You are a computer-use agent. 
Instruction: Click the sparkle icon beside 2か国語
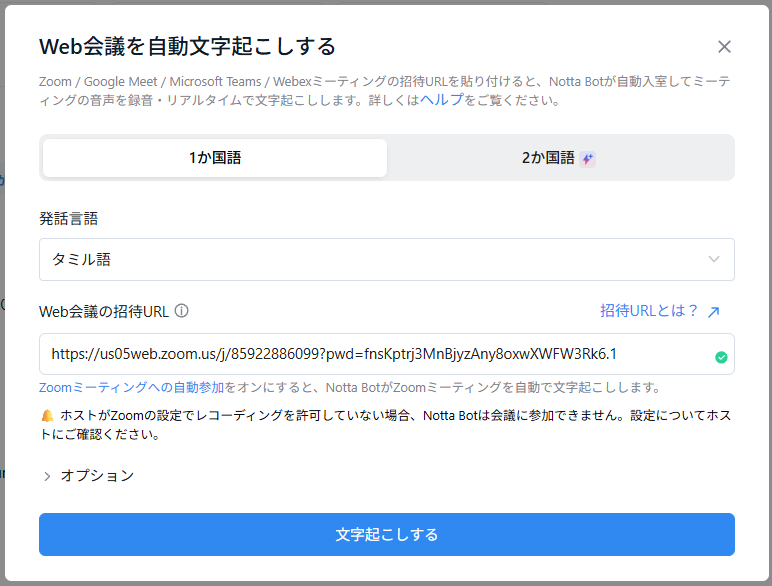pyautogui.click(x=588, y=159)
